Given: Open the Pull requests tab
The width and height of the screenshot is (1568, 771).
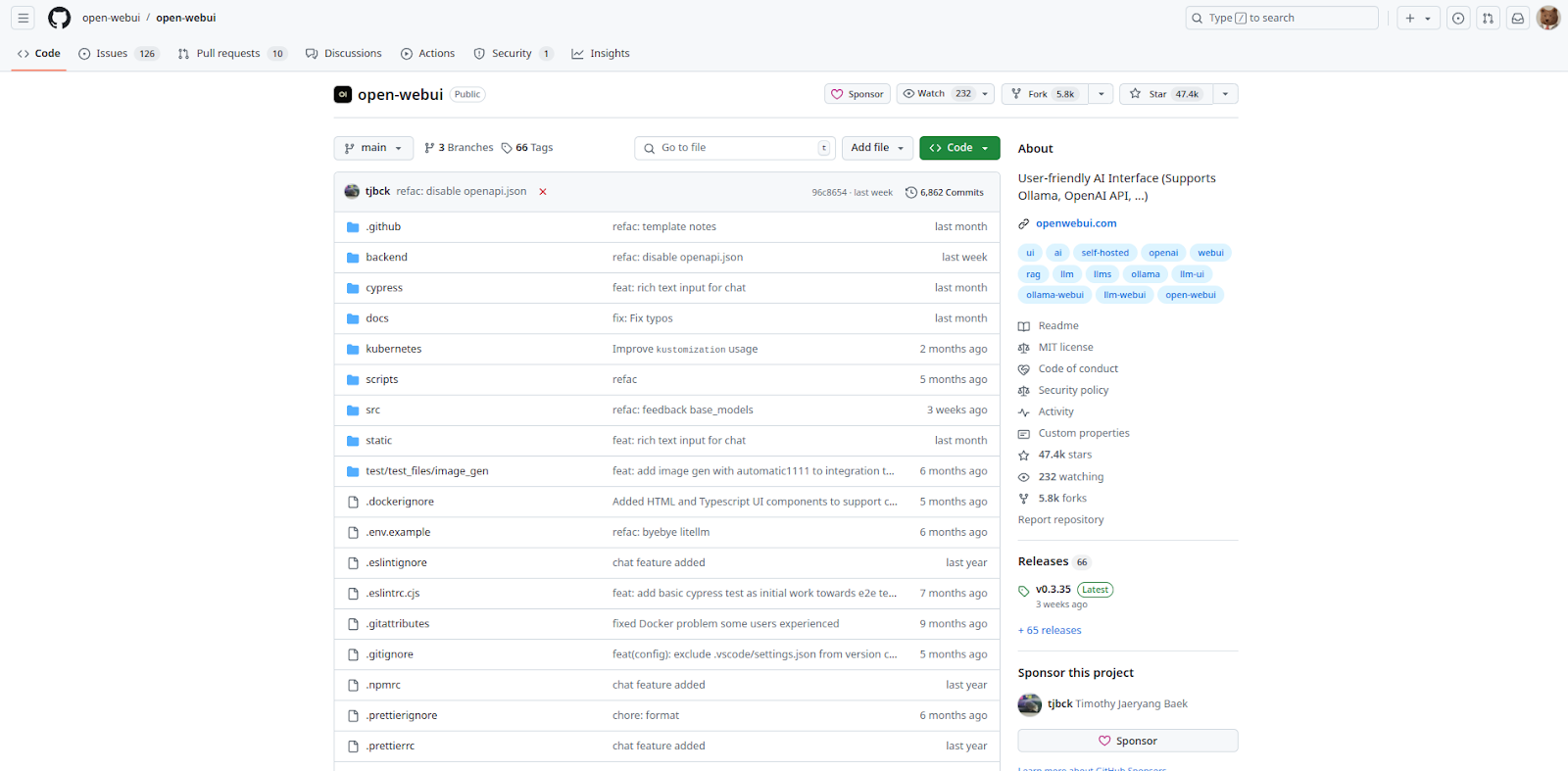Looking at the screenshot, I should click(232, 54).
